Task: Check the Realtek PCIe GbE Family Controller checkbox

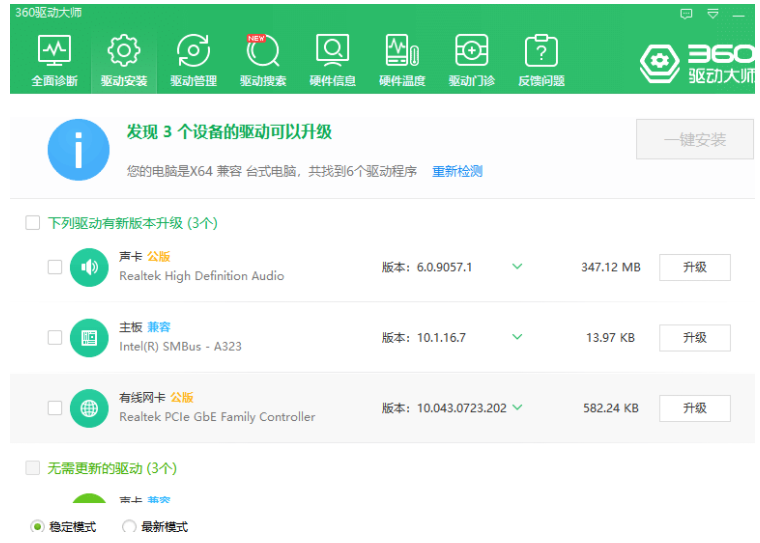Action: point(55,408)
